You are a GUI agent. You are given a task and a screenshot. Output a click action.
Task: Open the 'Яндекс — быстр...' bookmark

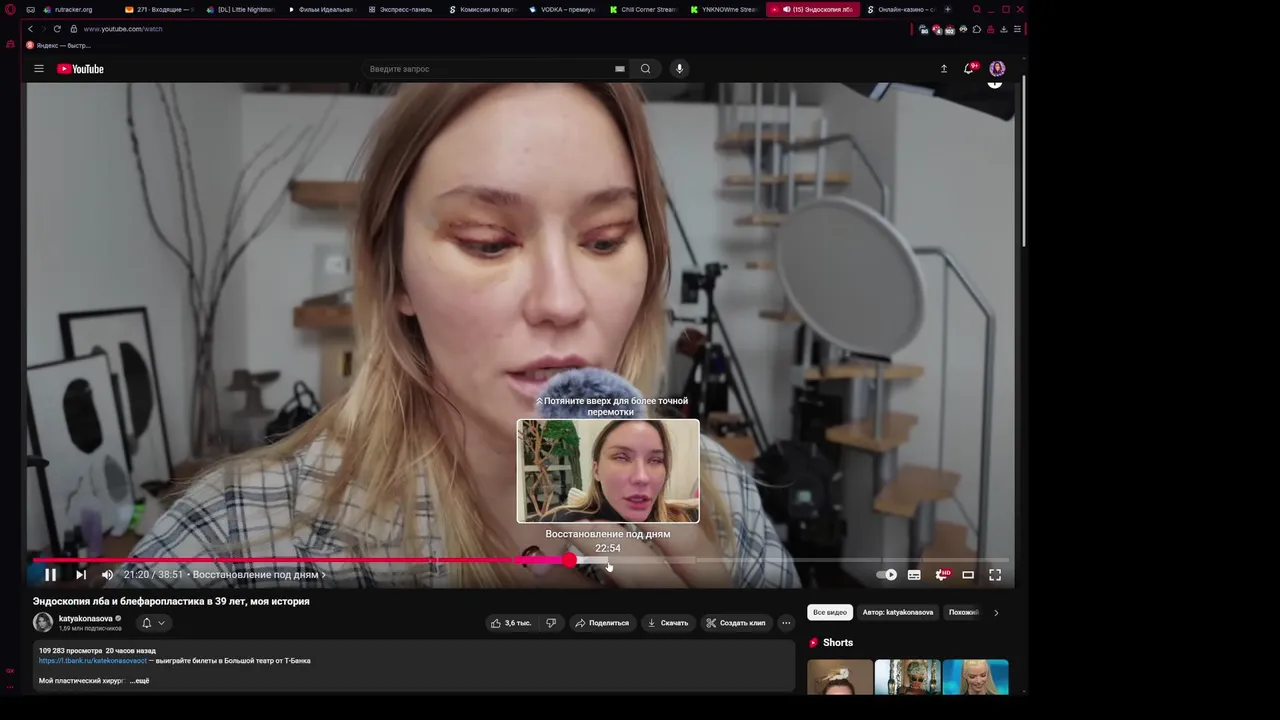point(59,45)
